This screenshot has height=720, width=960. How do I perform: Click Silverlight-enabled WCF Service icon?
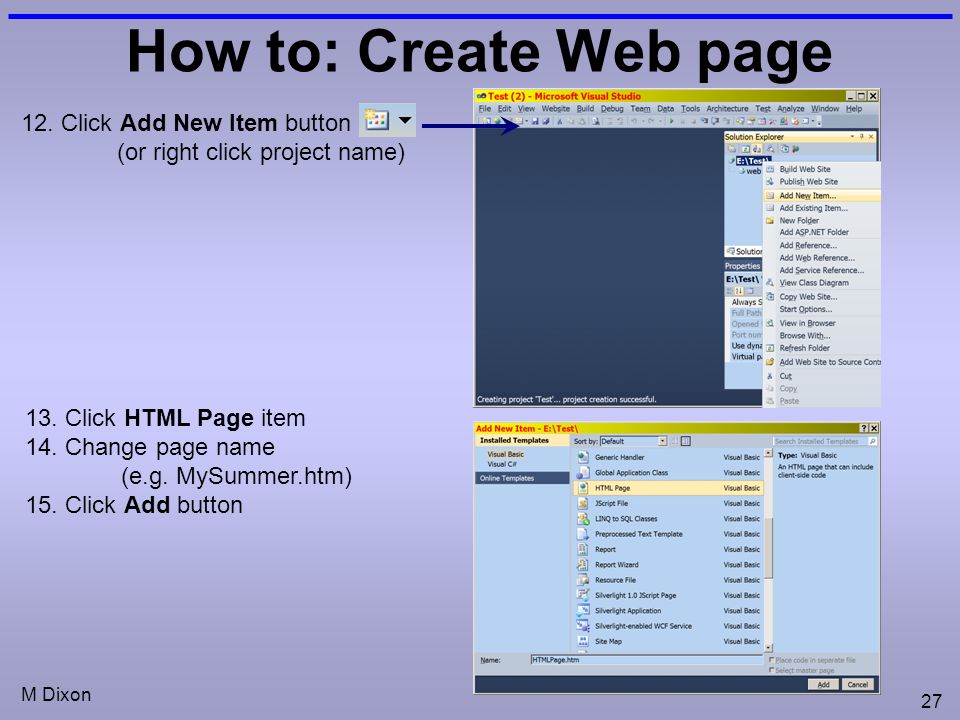pos(583,626)
